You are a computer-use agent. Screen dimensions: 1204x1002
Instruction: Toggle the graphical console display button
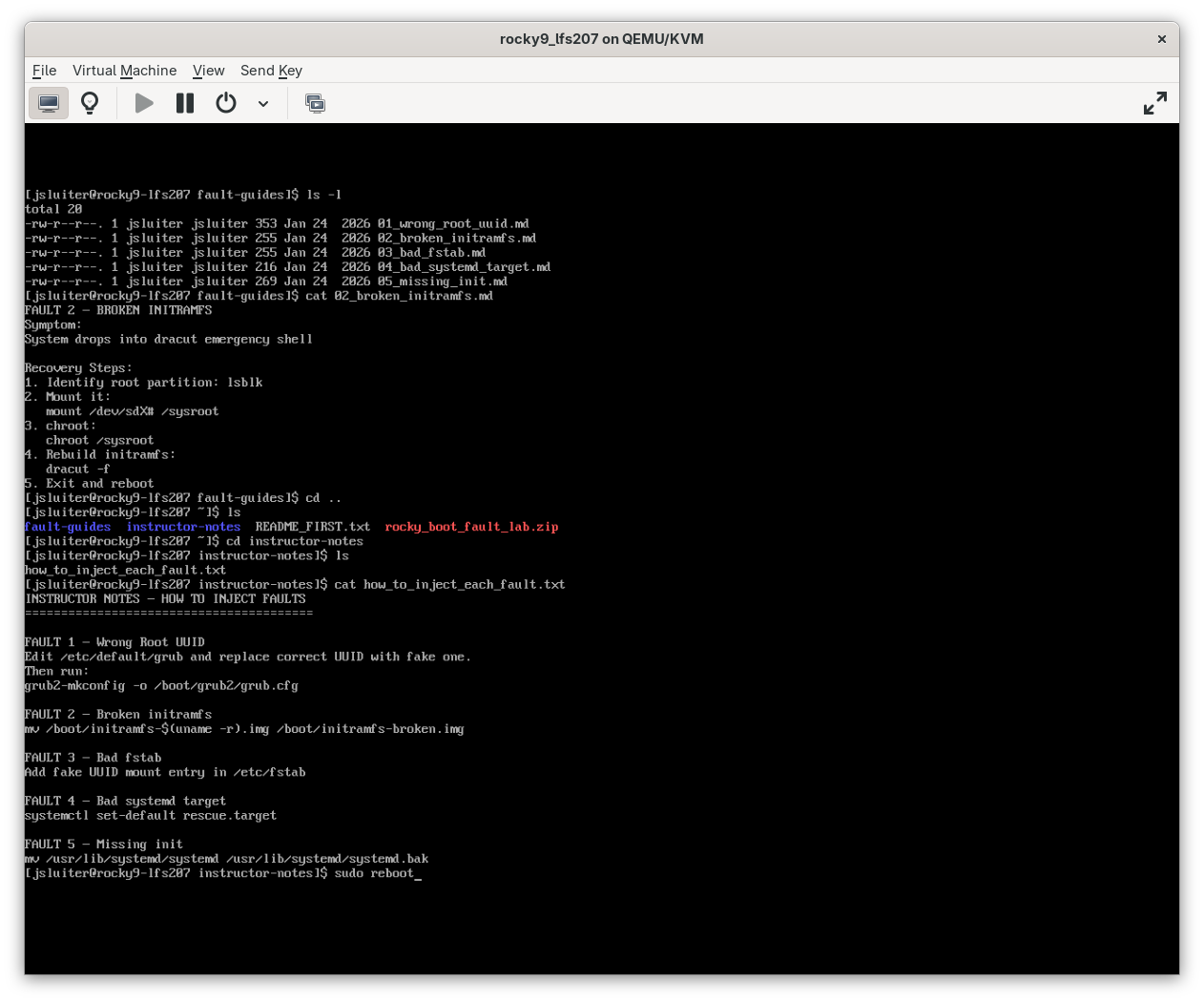pos(49,102)
